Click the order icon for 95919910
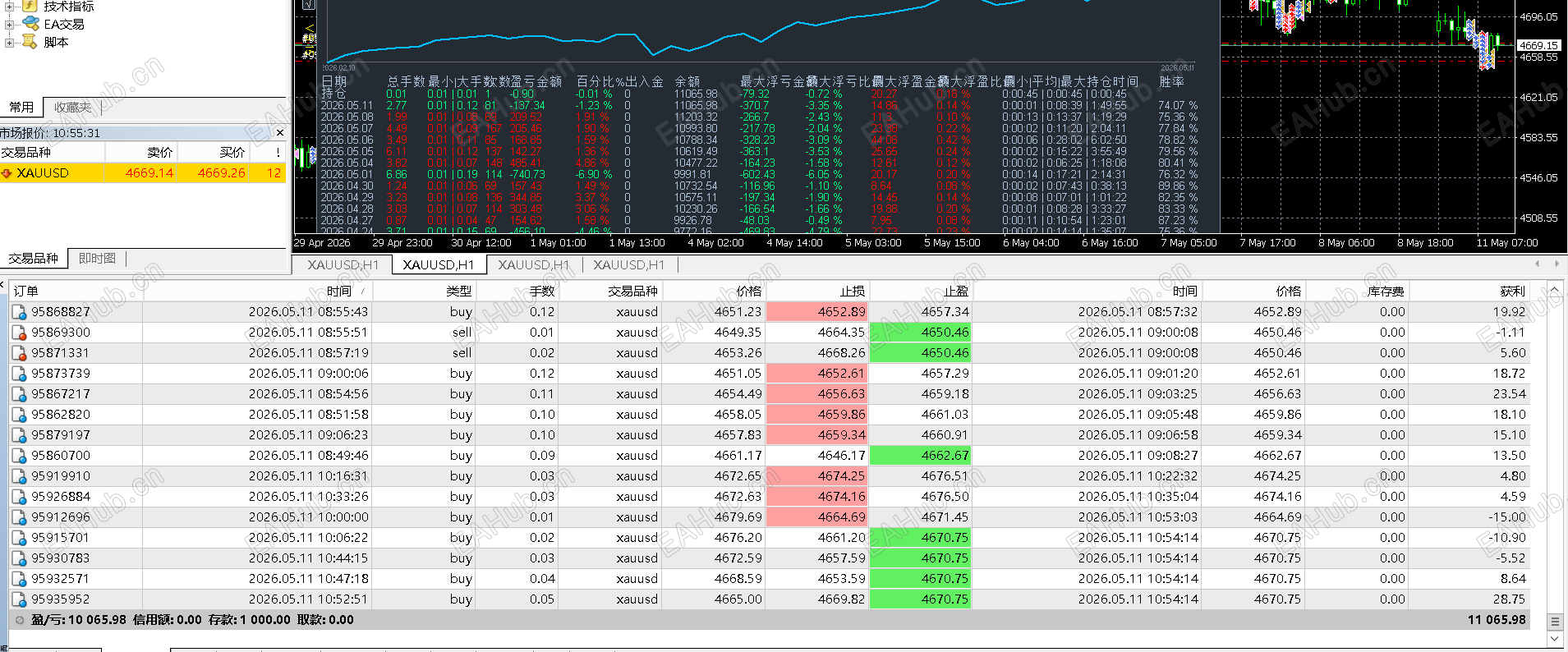Viewport: 1568px width, 652px height. click(19, 476)
